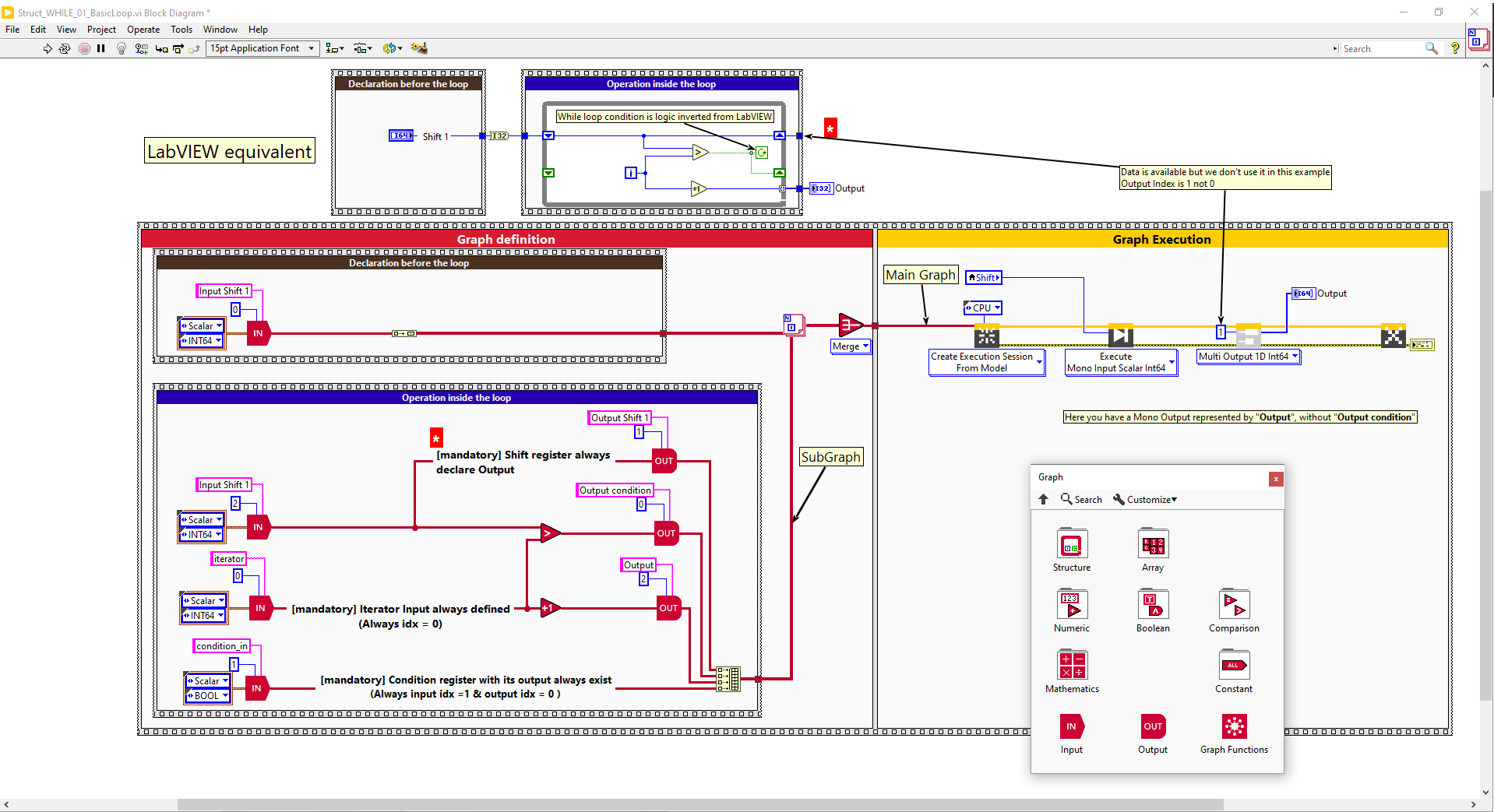Click the Merge graph node icon

(851, 325)
